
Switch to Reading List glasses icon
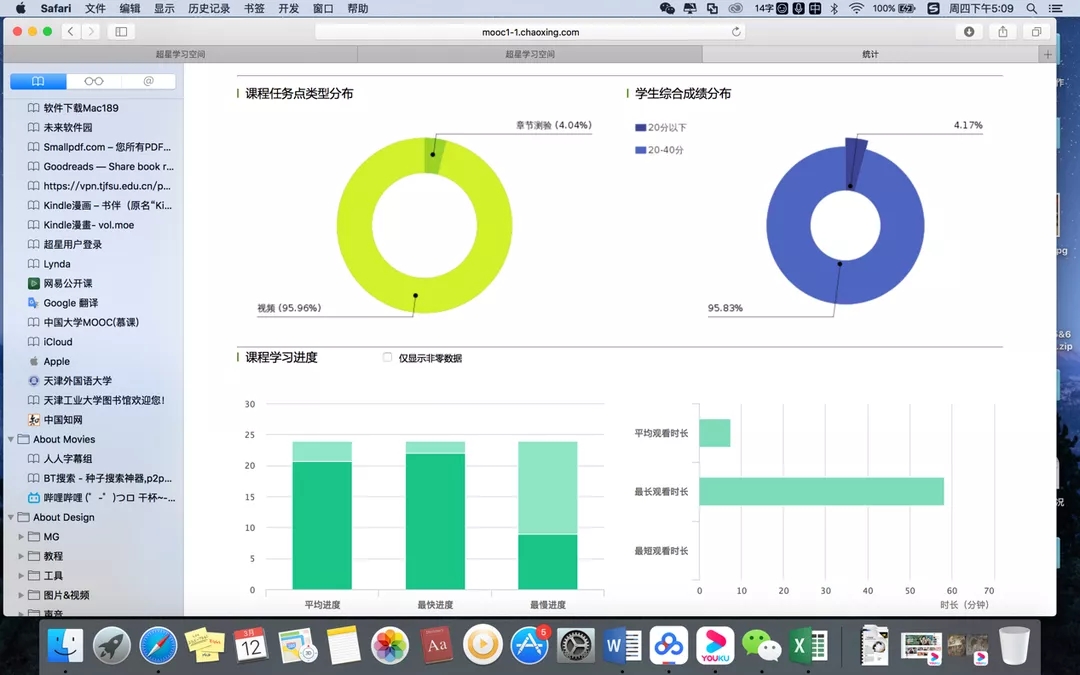[x=93, y=81]
